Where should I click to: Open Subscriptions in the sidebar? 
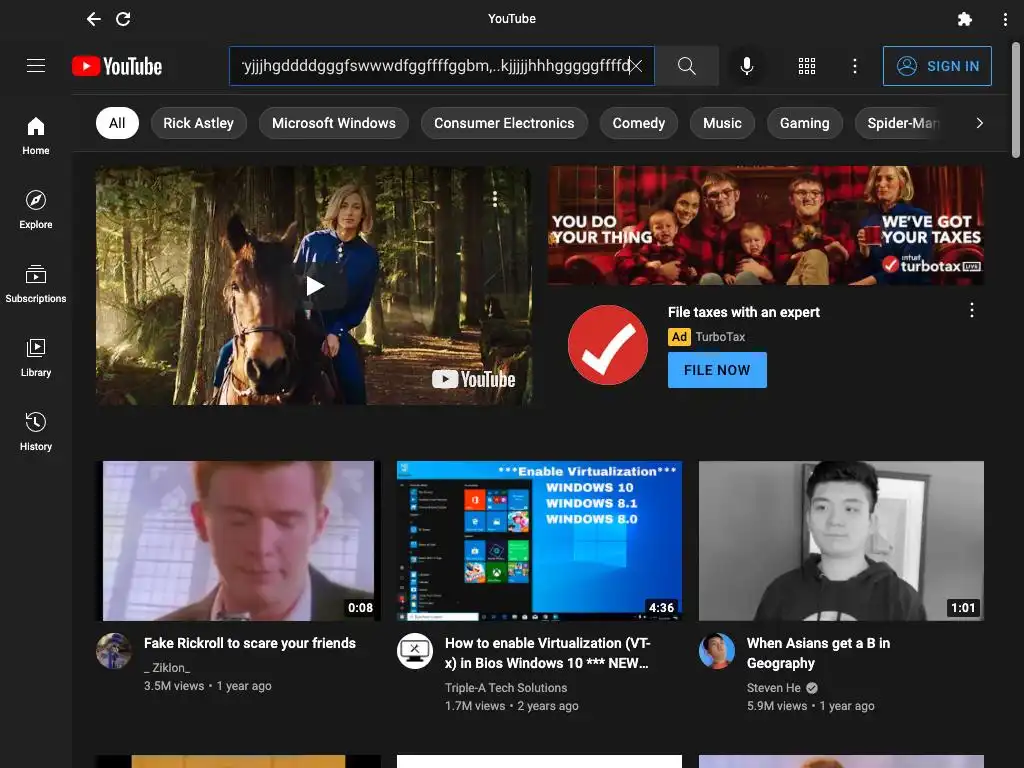point(36,284)
